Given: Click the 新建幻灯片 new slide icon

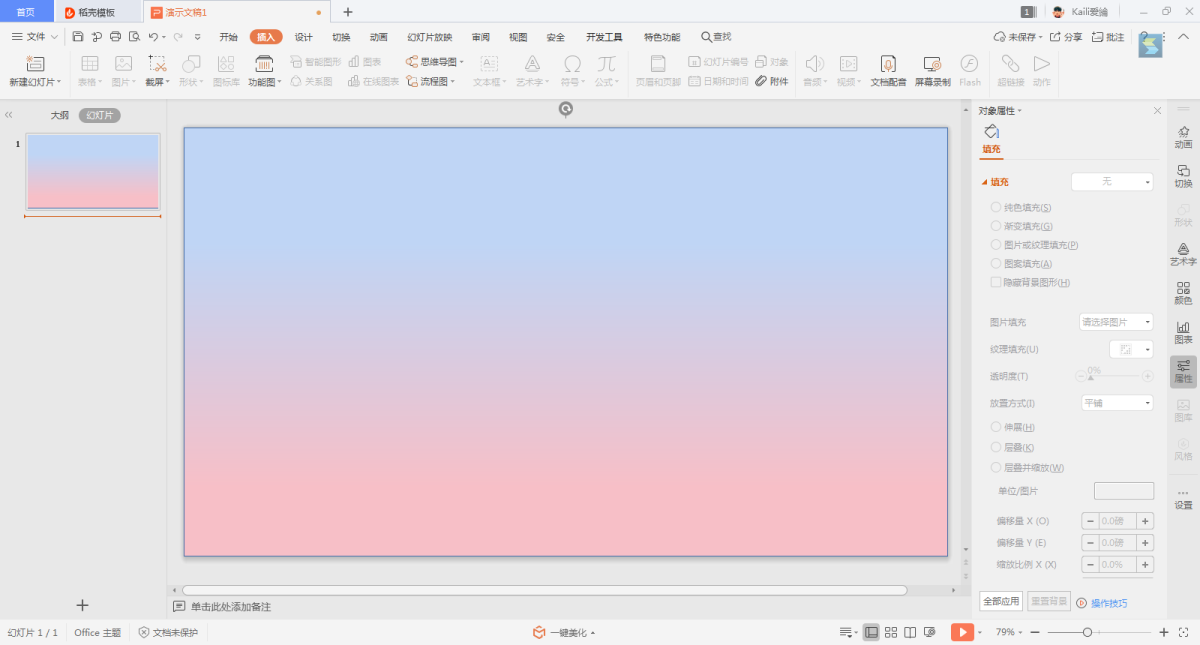Looking at the screenshot, I should [35, 63].
